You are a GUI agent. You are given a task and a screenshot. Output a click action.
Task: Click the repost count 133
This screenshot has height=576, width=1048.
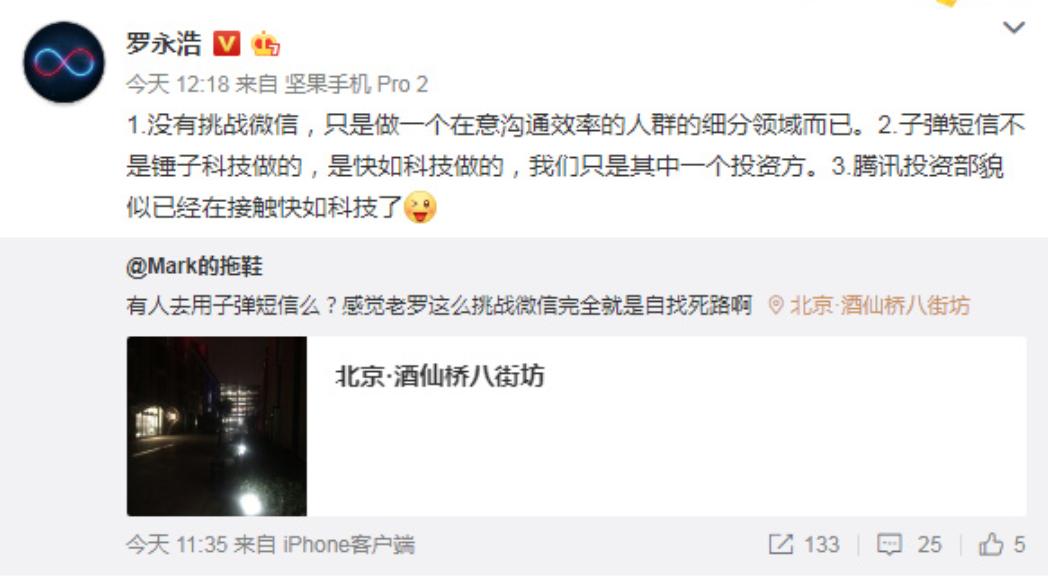click(x=821, y=545)
